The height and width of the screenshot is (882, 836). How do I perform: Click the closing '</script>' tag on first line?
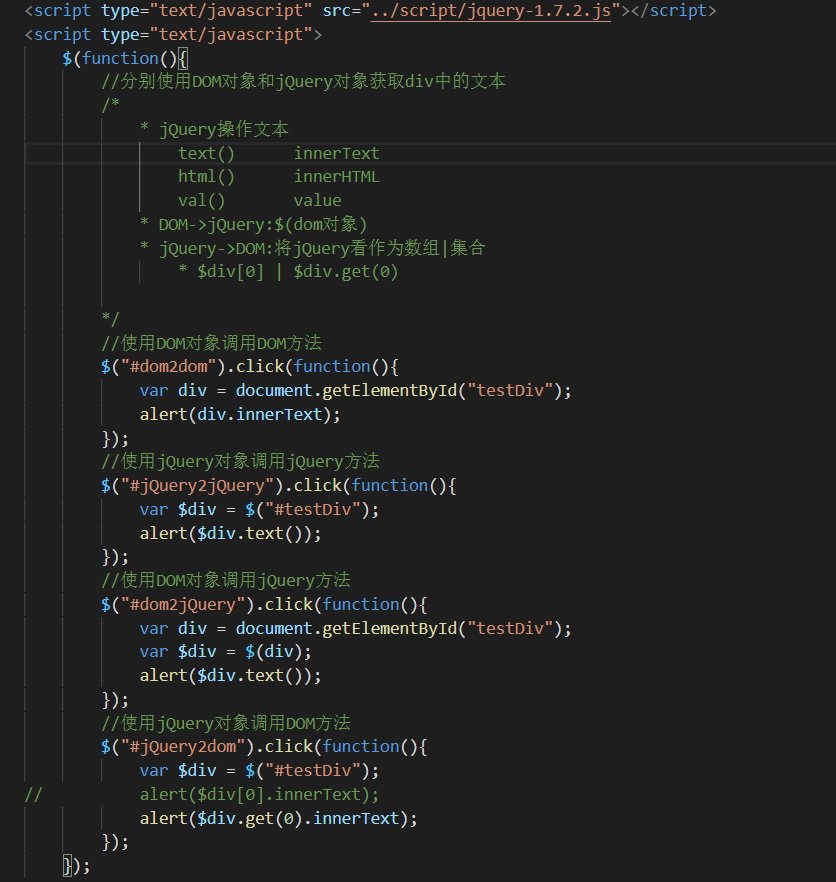674,11
